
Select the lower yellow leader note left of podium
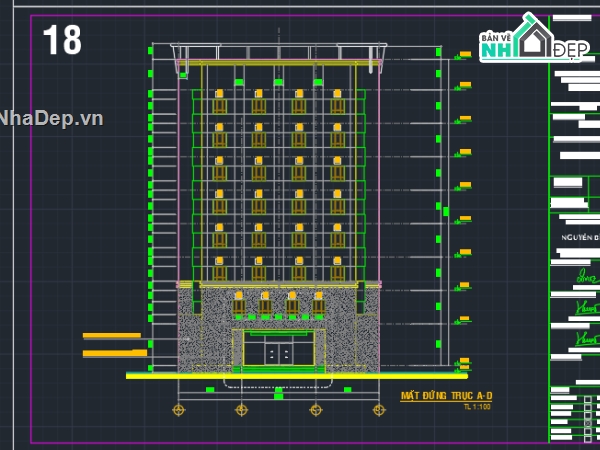(x=115, y=353)
